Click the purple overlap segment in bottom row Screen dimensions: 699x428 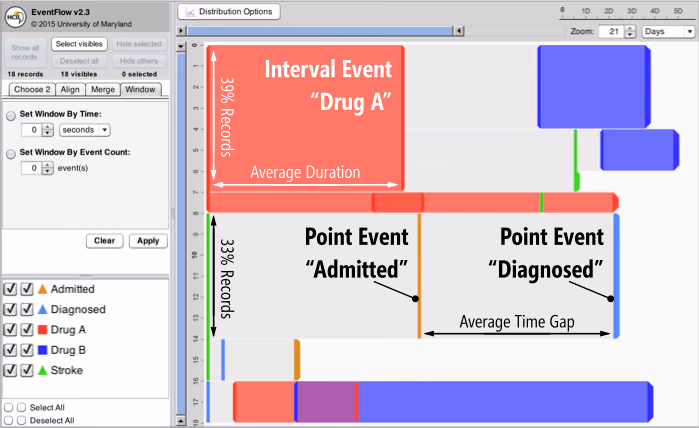click(x=326, y=402)
